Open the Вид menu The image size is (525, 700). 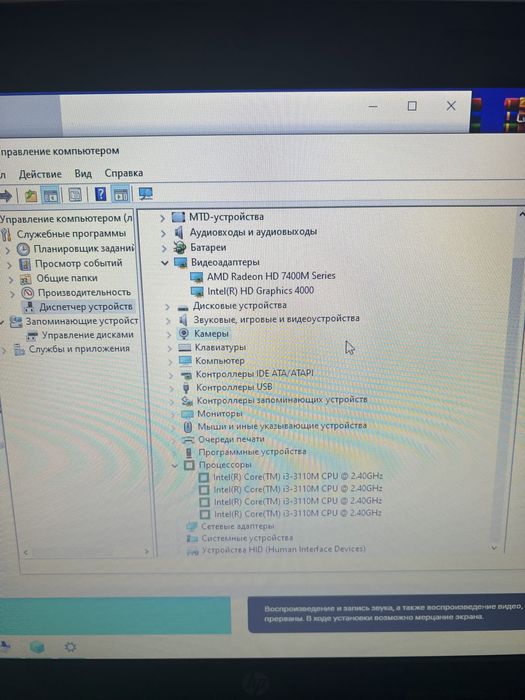[83, 174]
